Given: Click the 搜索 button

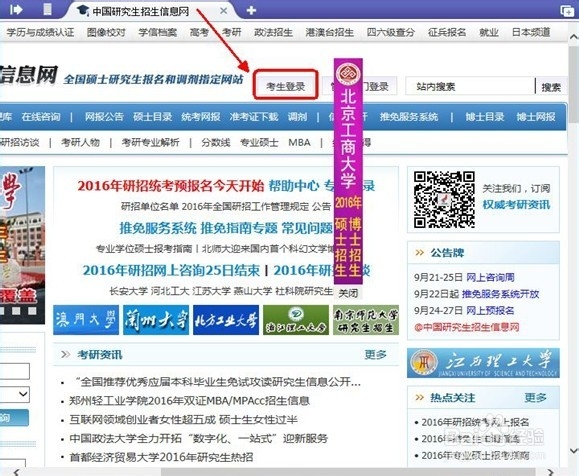Looking at the screenshot, I should click(551, 87).
